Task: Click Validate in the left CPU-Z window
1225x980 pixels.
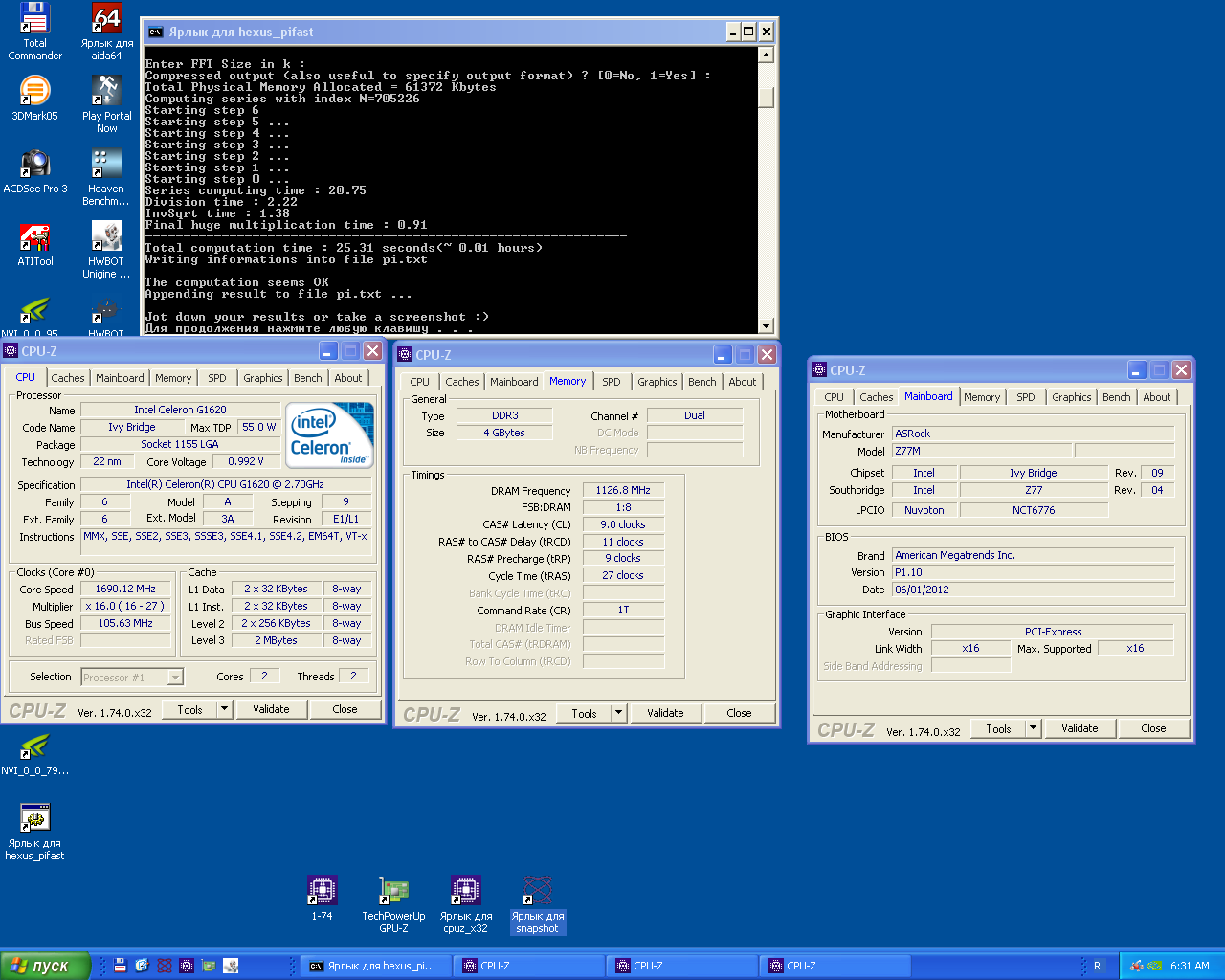Action: [271, 709]
